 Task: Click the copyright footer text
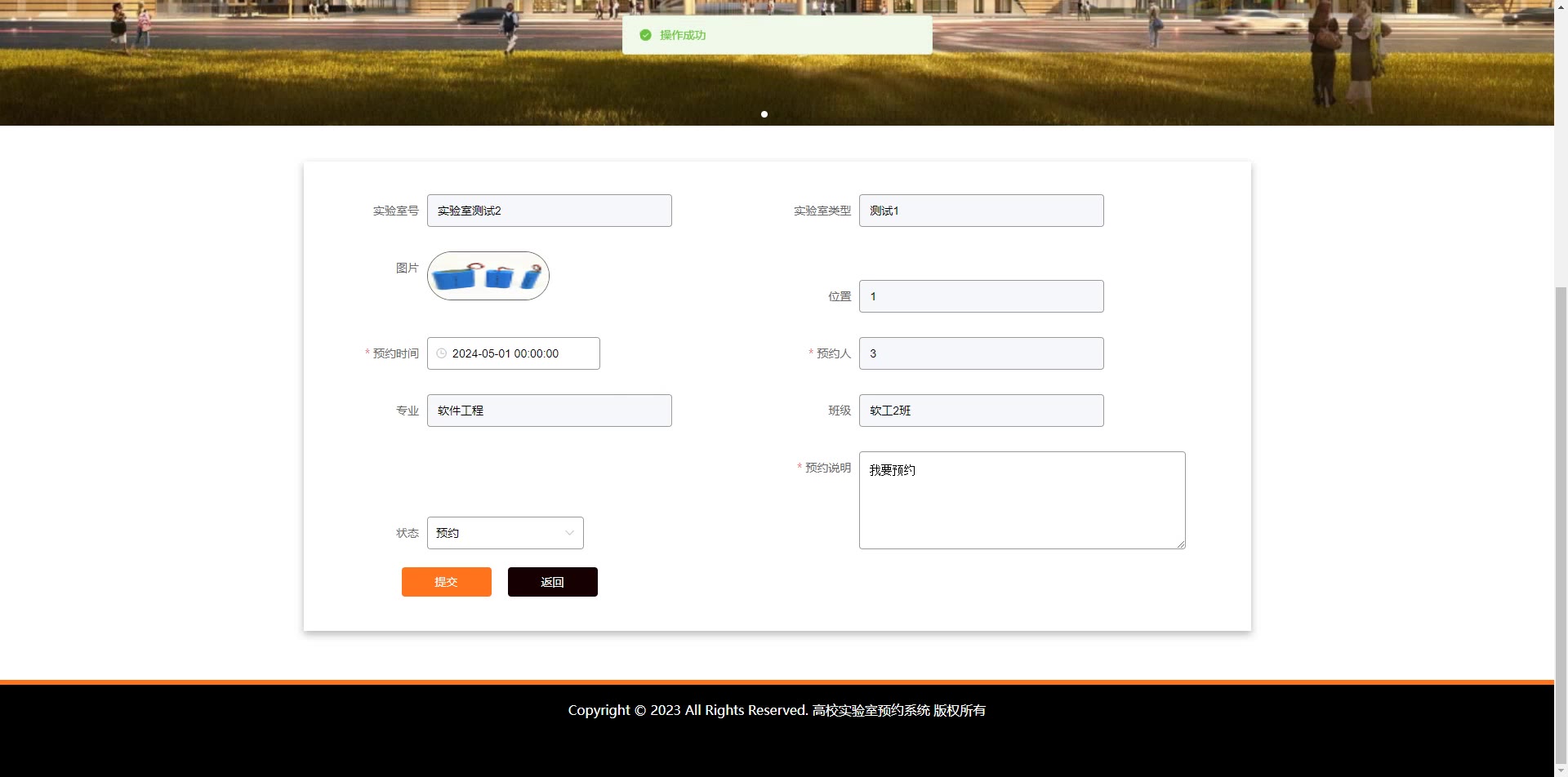click(777, 710)
